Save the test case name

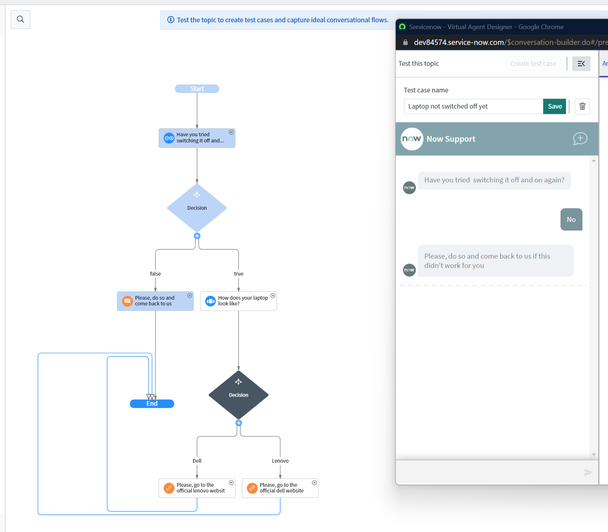click(554, 106)
